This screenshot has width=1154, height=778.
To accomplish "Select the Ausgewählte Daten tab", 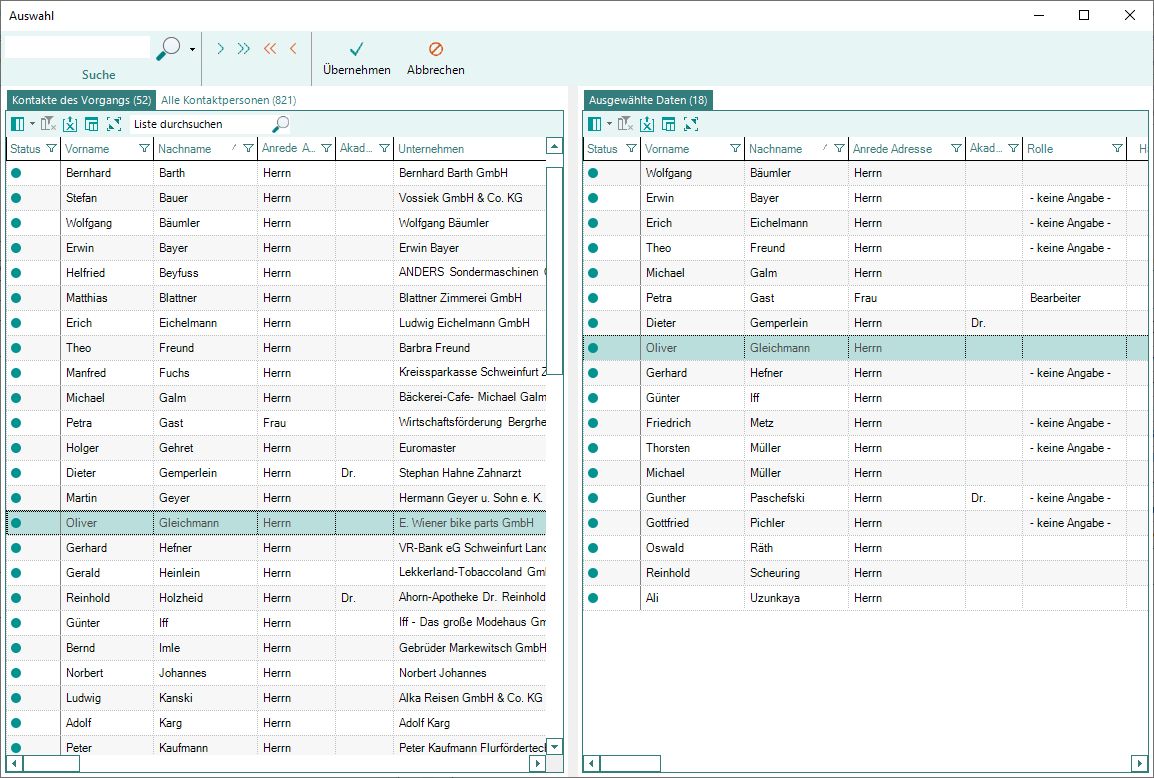I will point(648,100).
